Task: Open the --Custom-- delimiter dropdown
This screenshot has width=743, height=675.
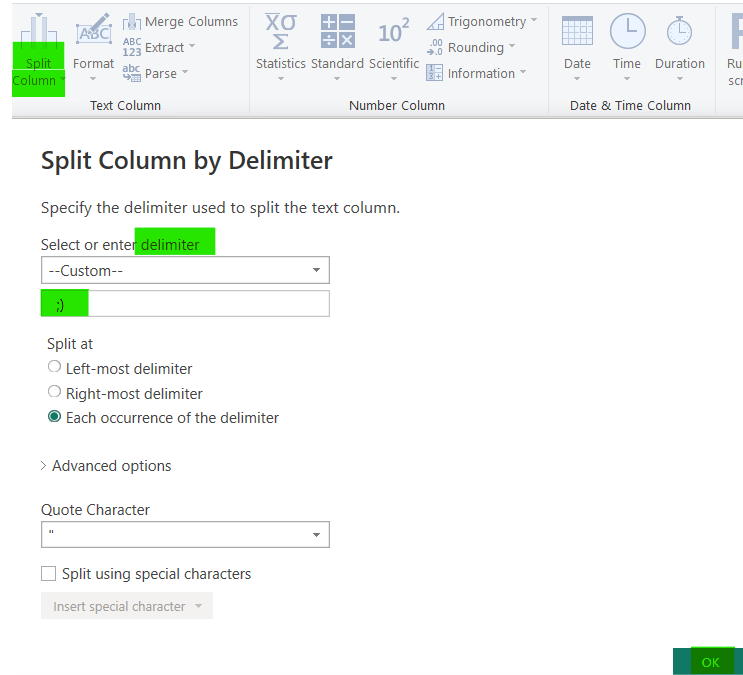Action: click(x=185, y=270)
